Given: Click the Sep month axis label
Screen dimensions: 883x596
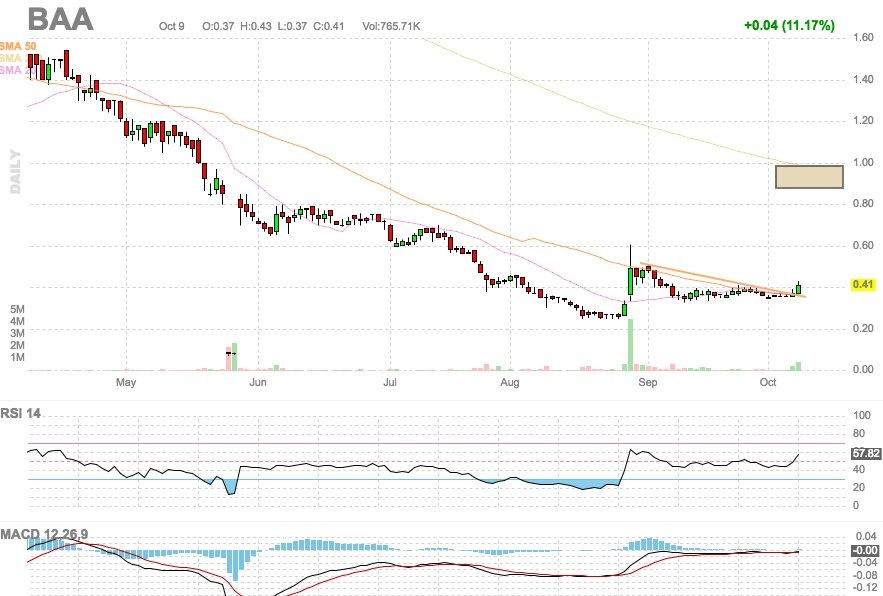Looking at the screenshot, I should 648,383.
